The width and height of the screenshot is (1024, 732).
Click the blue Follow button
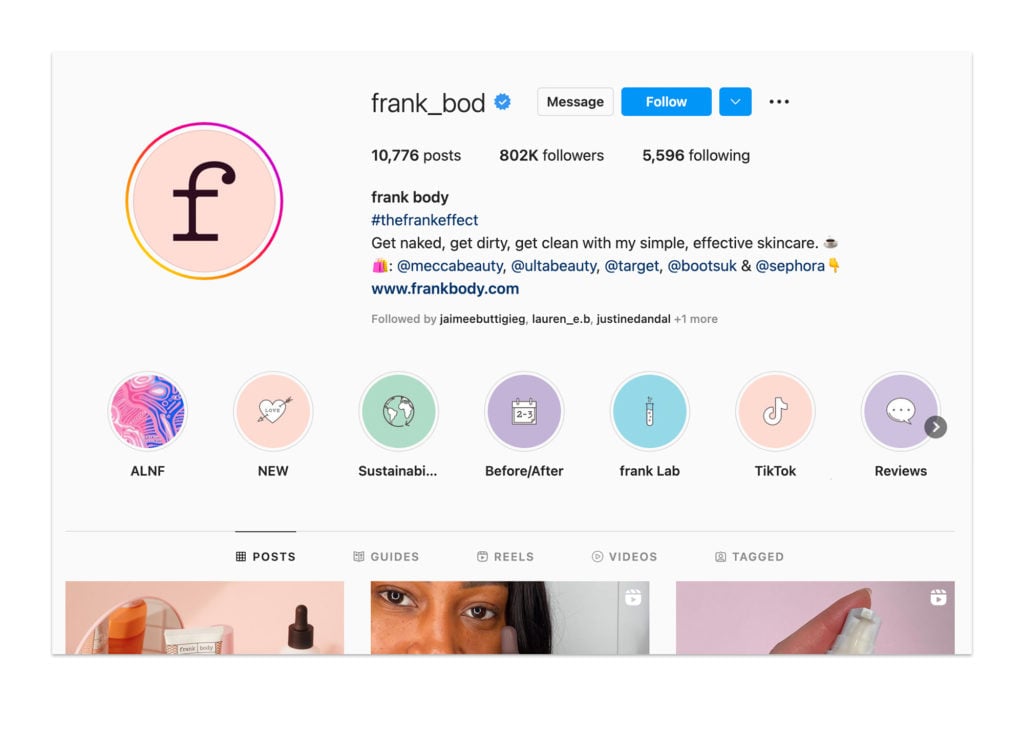click(666, 102)
